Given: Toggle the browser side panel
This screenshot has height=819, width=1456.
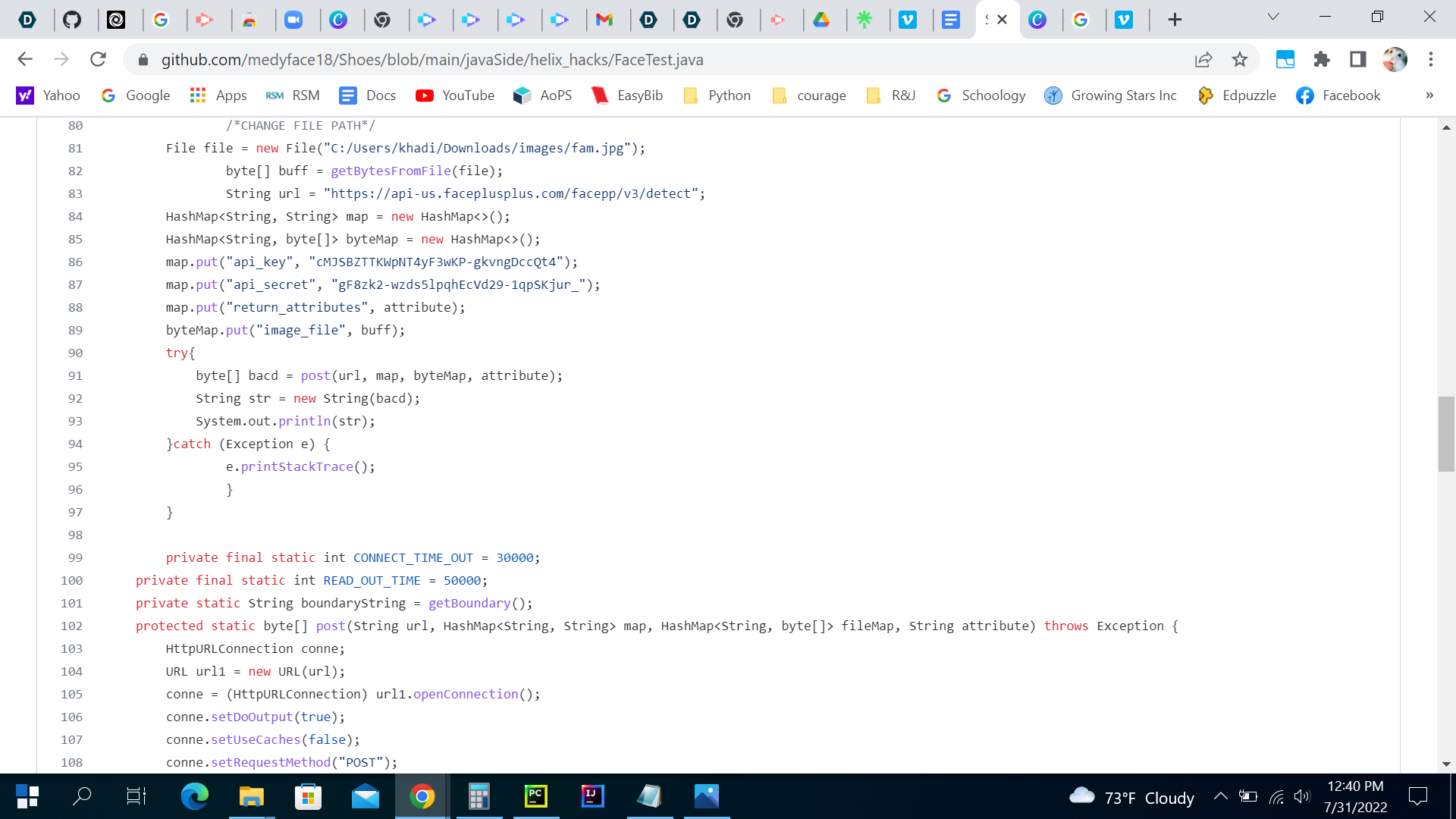Looking at the screenshot, I should pos(1358,59).
